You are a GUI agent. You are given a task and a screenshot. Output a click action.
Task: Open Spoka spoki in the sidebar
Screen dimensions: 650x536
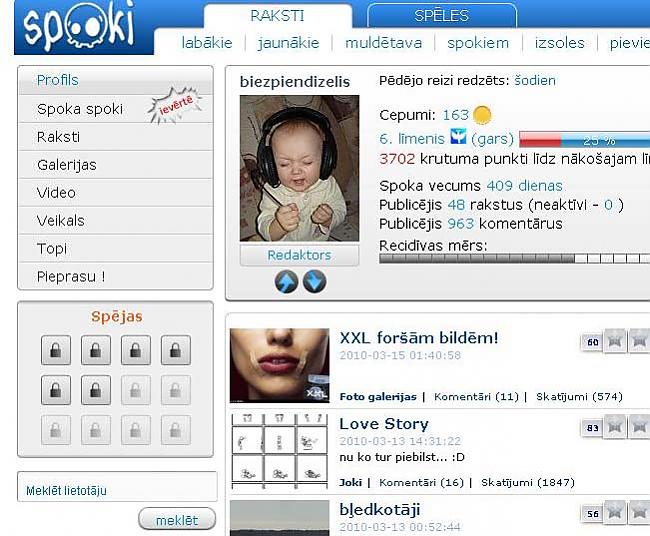(x=116, y=109)
